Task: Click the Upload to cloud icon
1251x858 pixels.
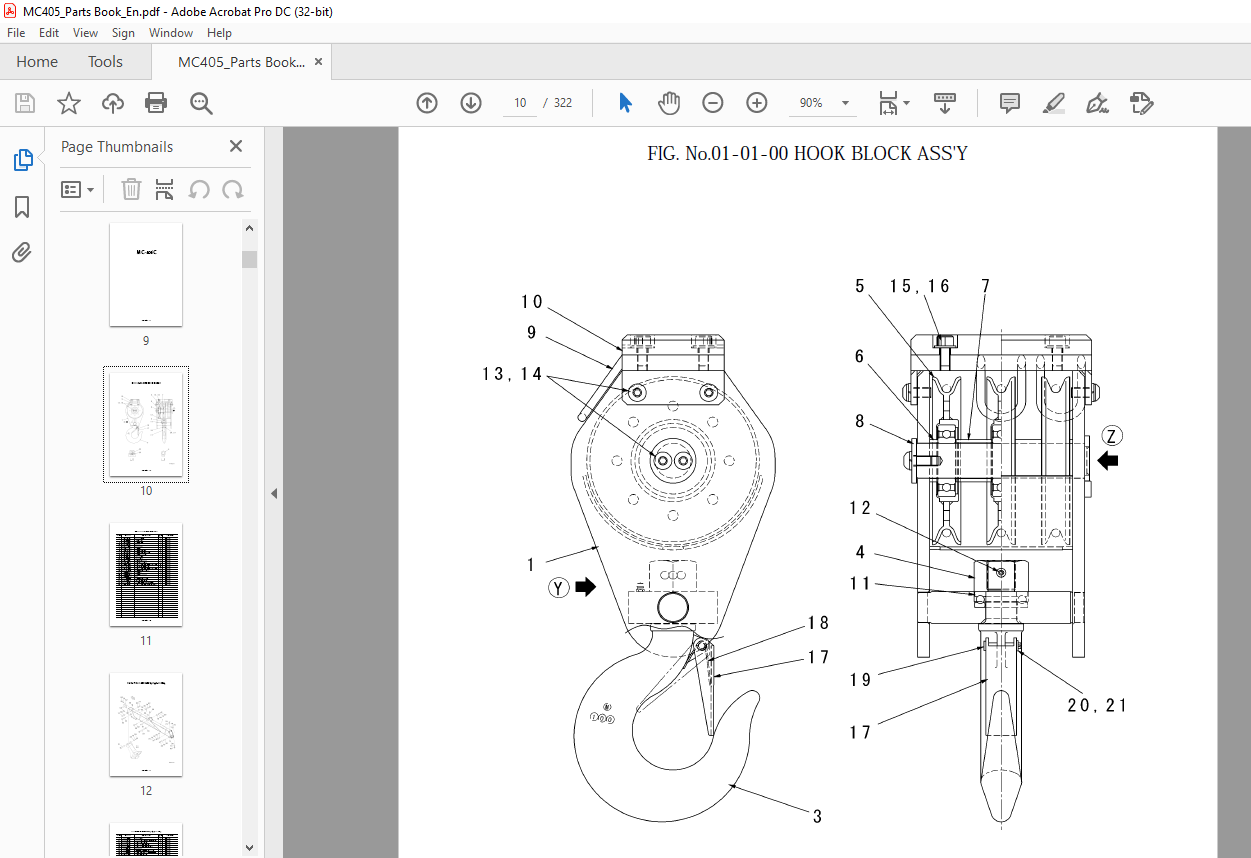Action: point(113,103)
